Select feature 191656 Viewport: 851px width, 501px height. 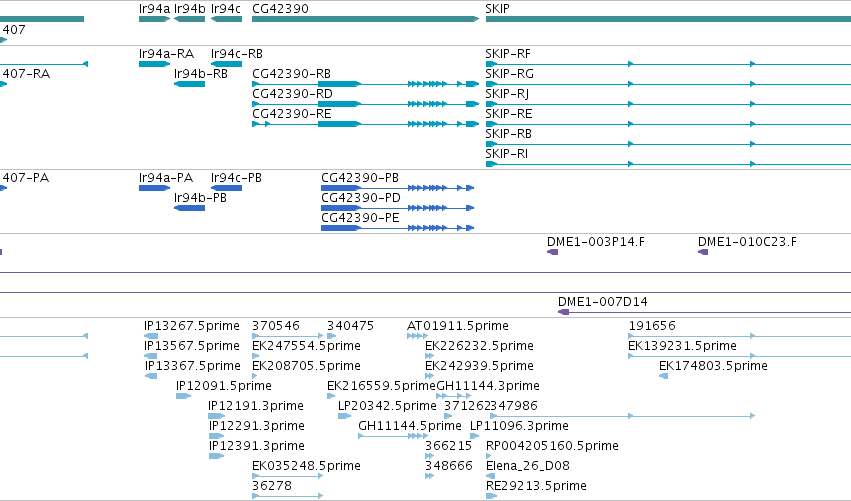tap(739, 337)
